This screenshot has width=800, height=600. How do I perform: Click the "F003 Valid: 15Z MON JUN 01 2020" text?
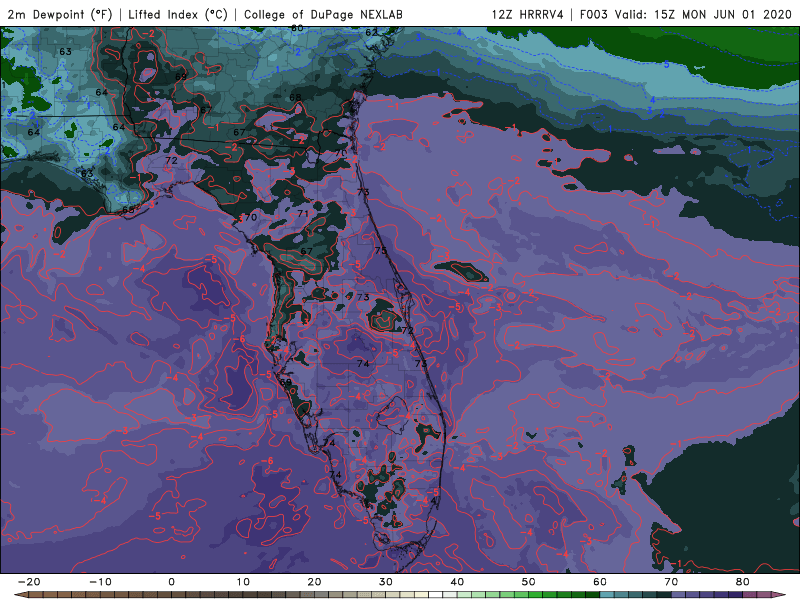point(686,14)
